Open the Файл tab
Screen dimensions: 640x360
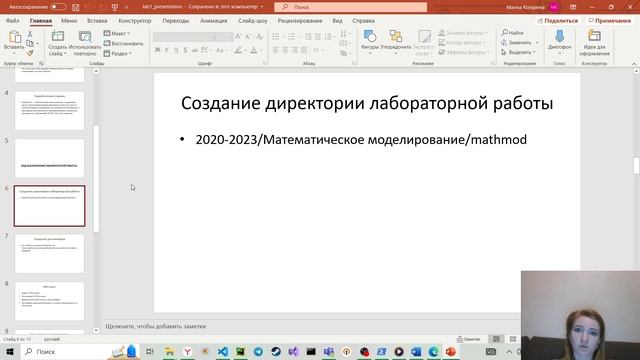[x=13, y=20]
